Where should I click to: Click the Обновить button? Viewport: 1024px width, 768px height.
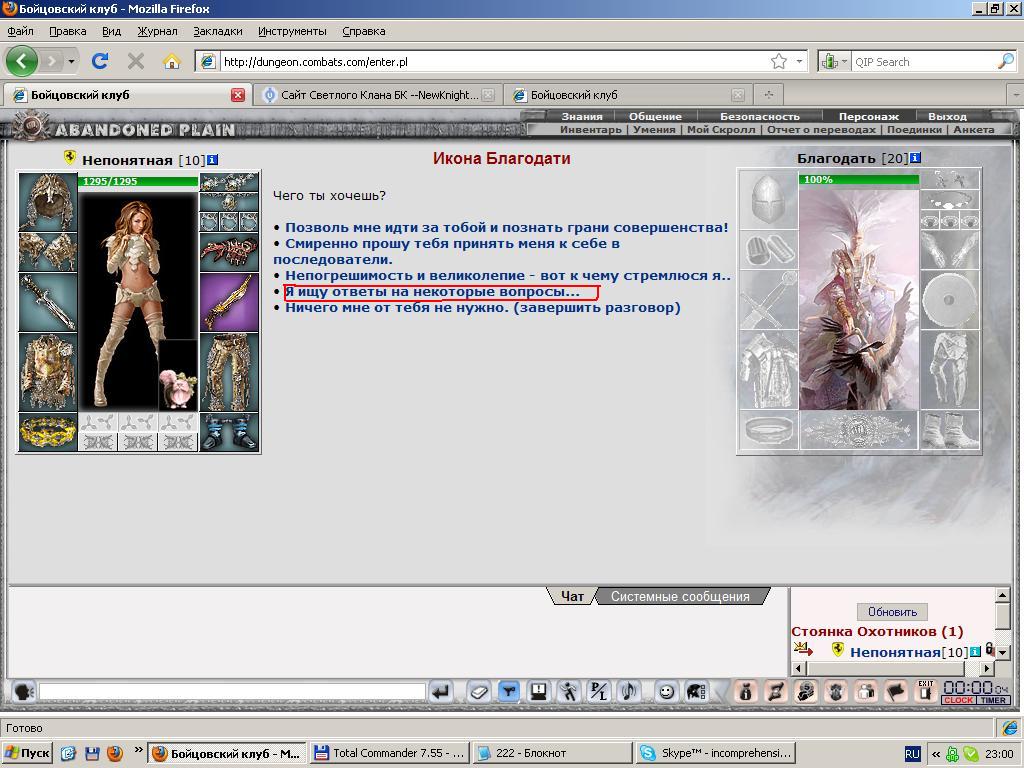[892, 612]
